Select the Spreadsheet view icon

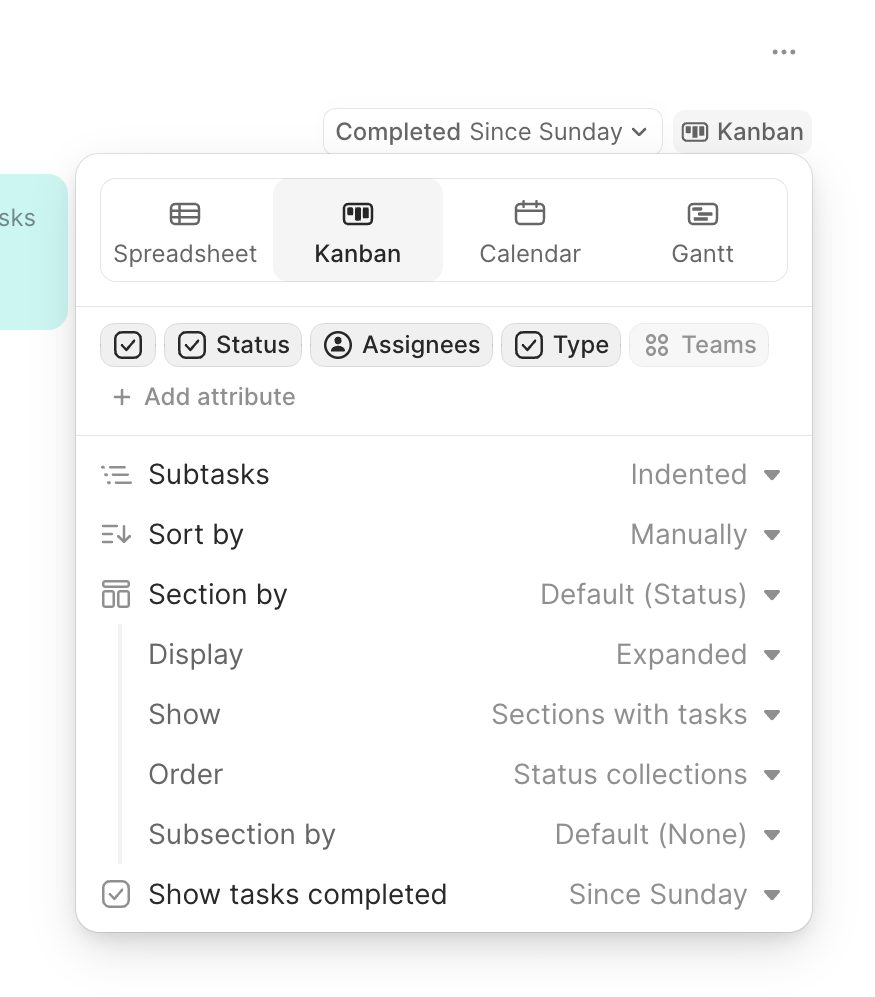pyautogui.click(x=184, y=213)
